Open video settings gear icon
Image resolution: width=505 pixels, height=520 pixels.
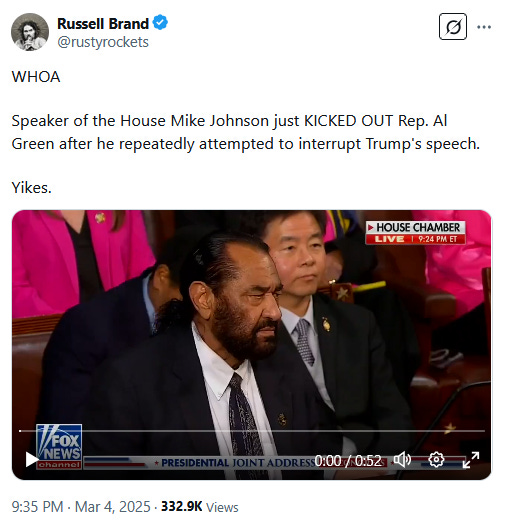pyautogui.click(x=436, y=460)
